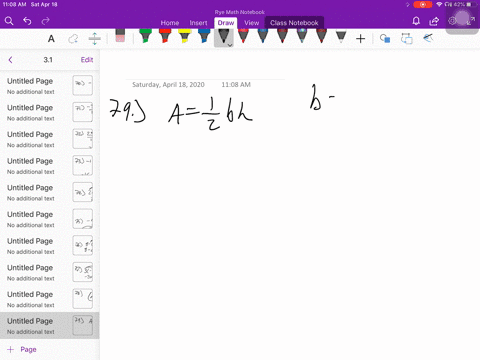Tap the red screen recording indicator

click(423, 4)
